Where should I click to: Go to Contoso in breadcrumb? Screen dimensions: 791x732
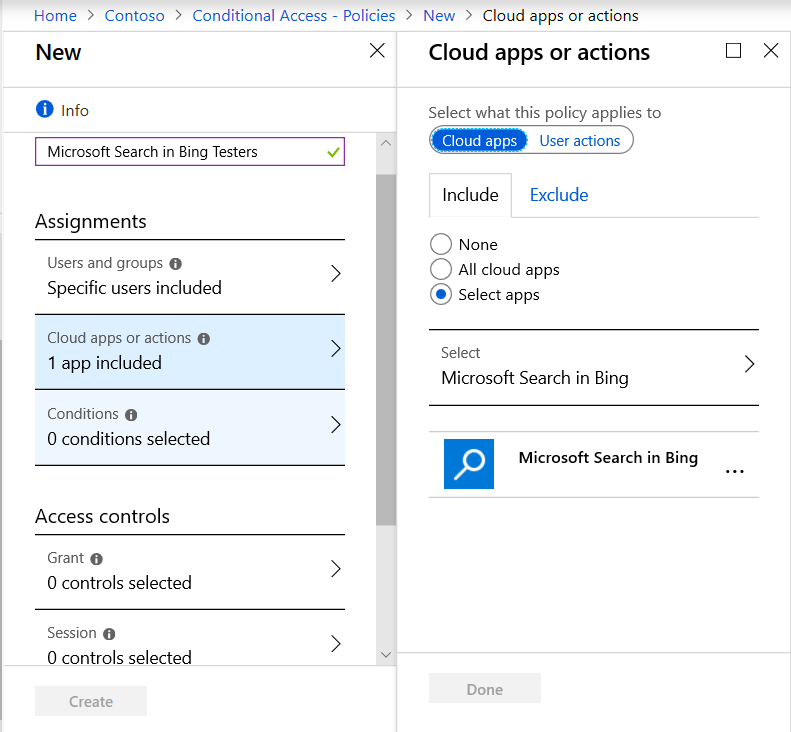(x=134, y=16)
